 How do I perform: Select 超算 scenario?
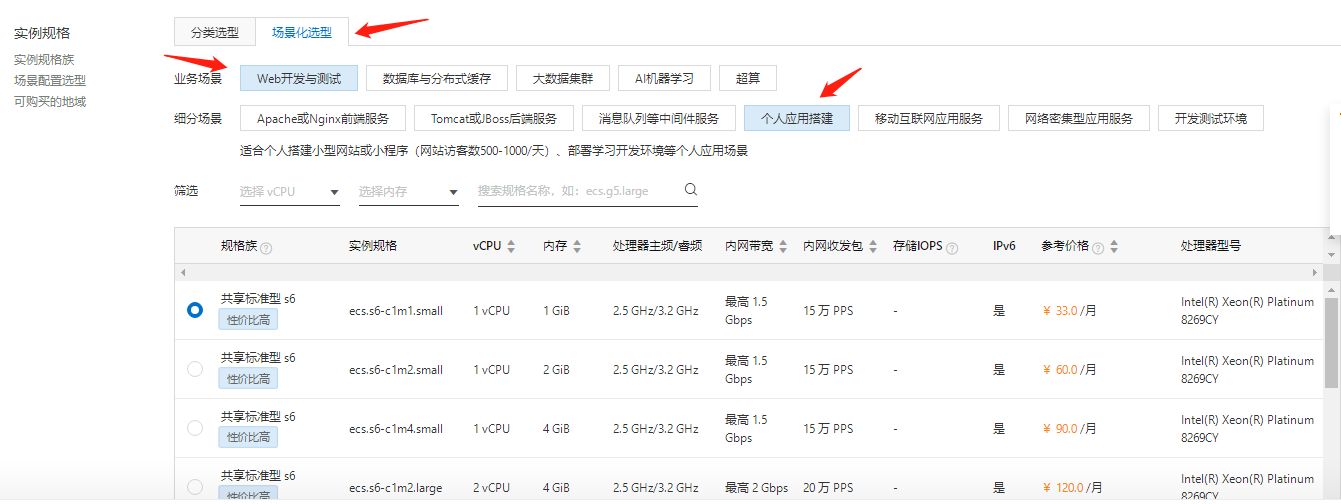(747, 78)
